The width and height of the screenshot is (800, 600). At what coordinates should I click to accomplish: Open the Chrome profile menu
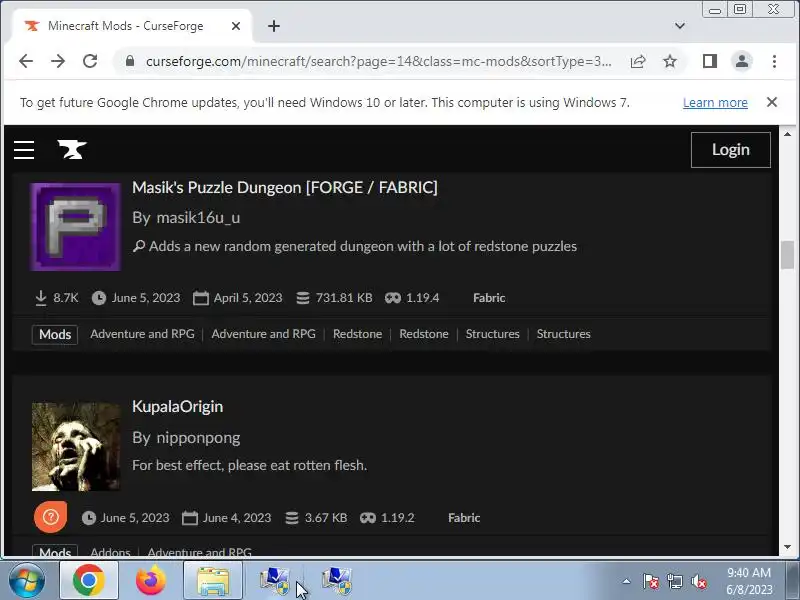click(742, 61)
